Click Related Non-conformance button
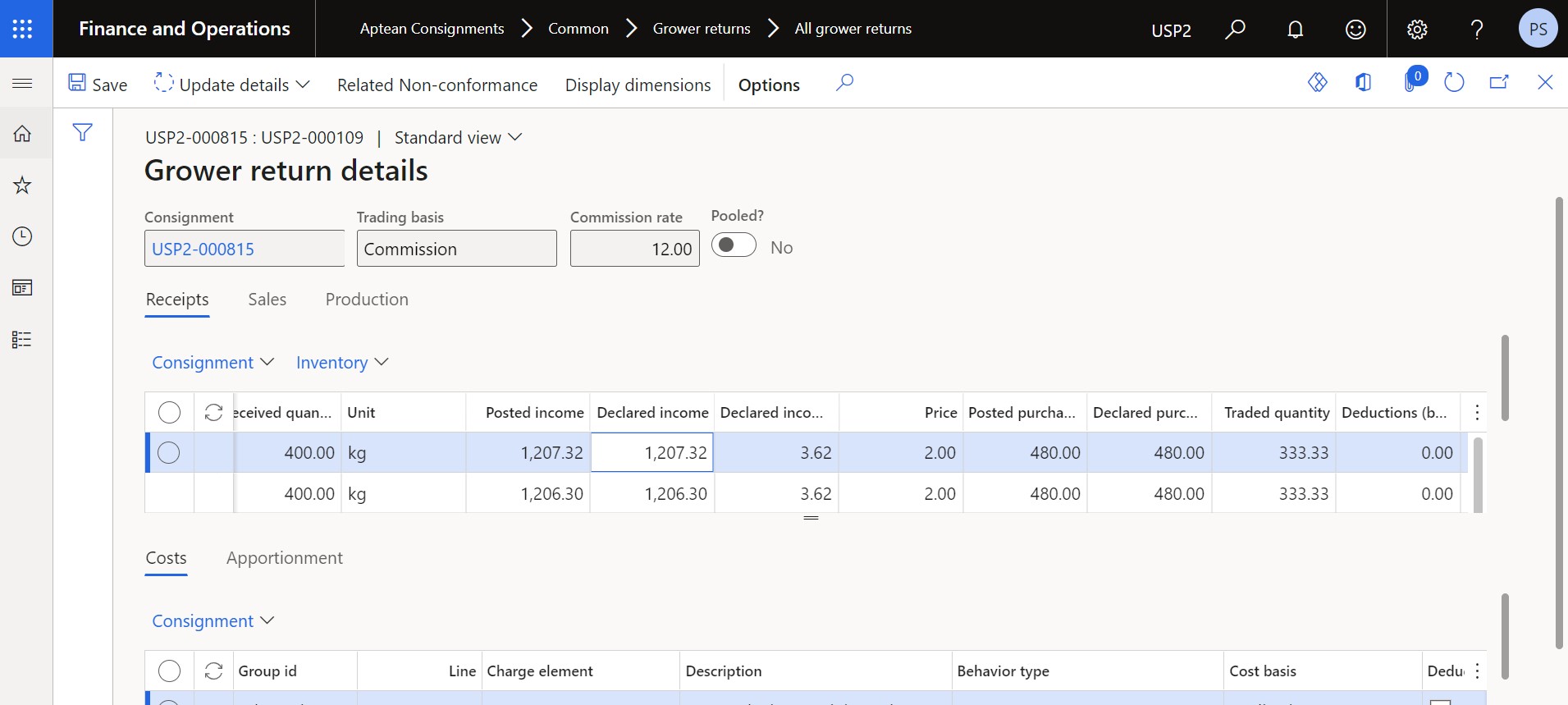 click(437, 85)
